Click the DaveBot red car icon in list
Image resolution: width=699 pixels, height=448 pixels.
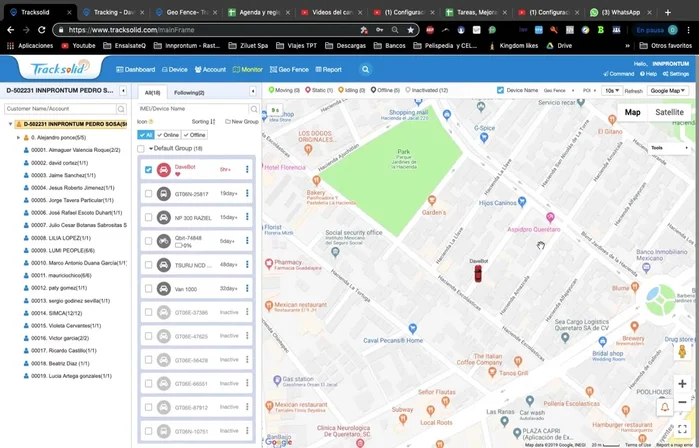tap(164, 170)
